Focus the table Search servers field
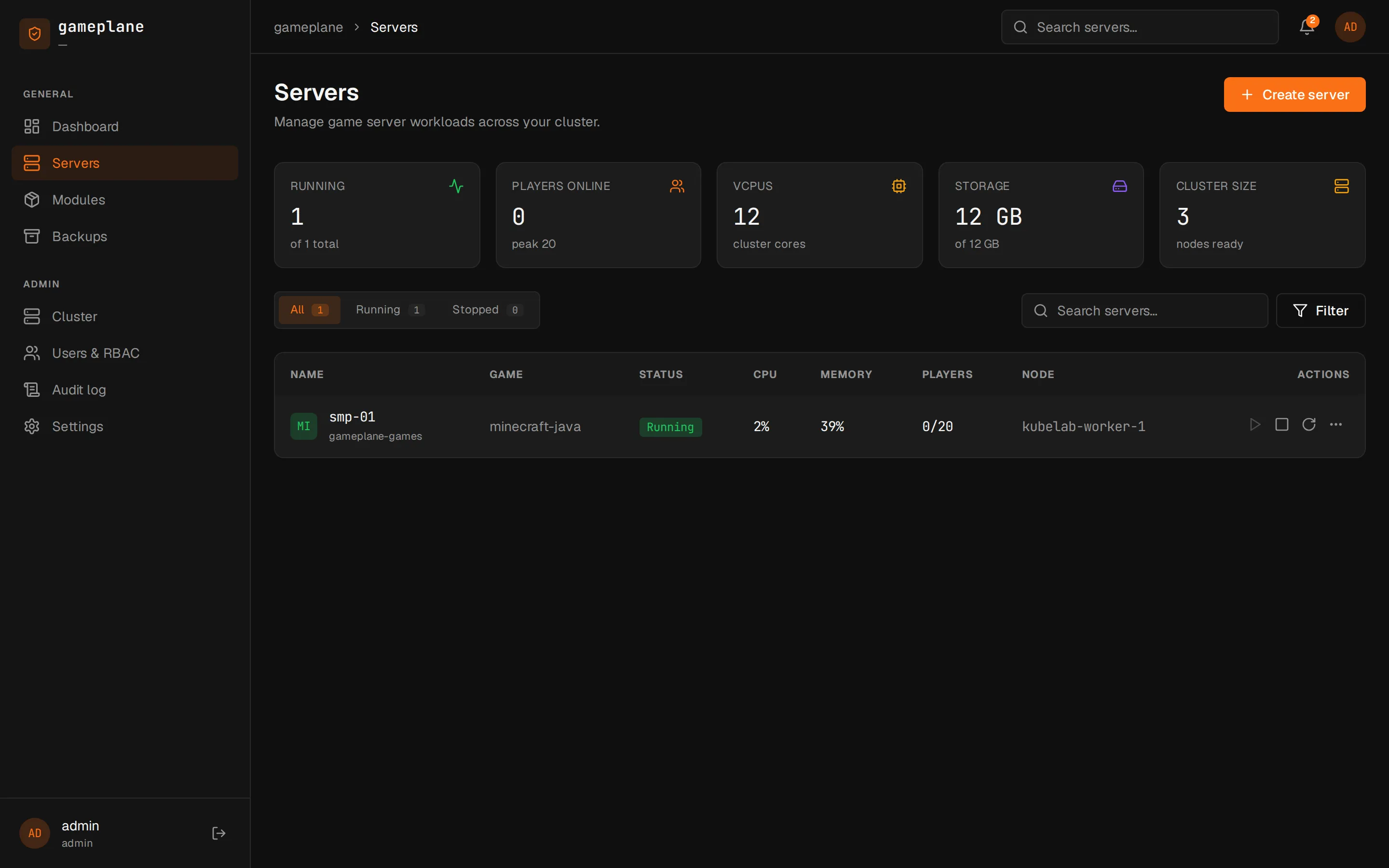Screen dimensions: 1389x868 [1144, 311]
